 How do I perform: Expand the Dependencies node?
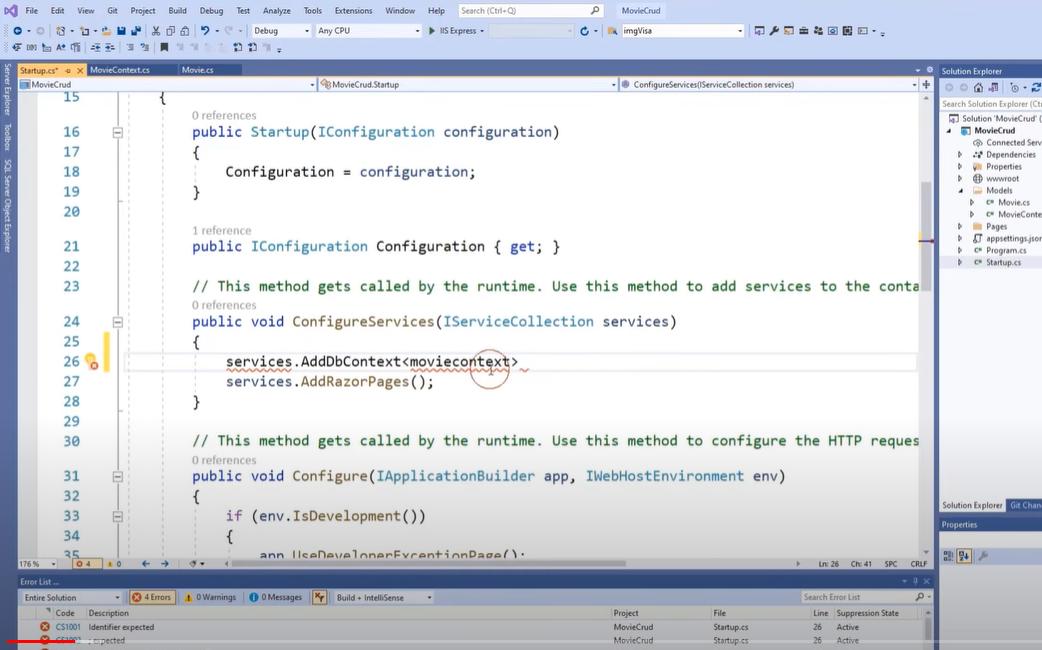coord(960,154)
